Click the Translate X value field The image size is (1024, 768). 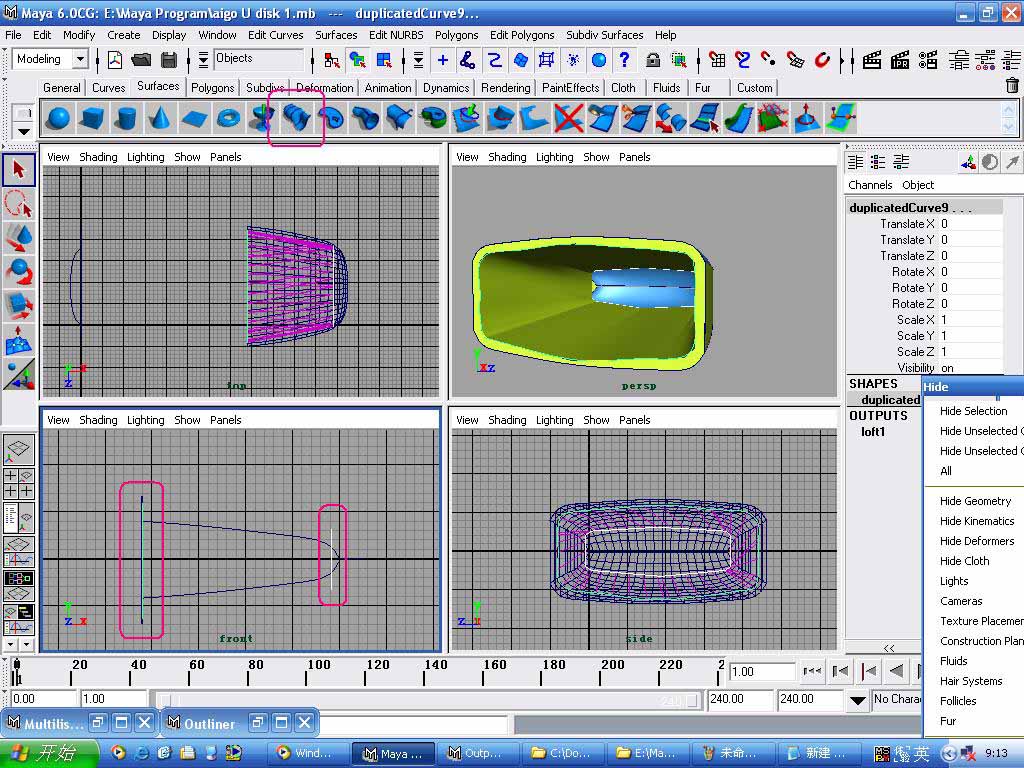pyautogui.click(x=970, y=223)
